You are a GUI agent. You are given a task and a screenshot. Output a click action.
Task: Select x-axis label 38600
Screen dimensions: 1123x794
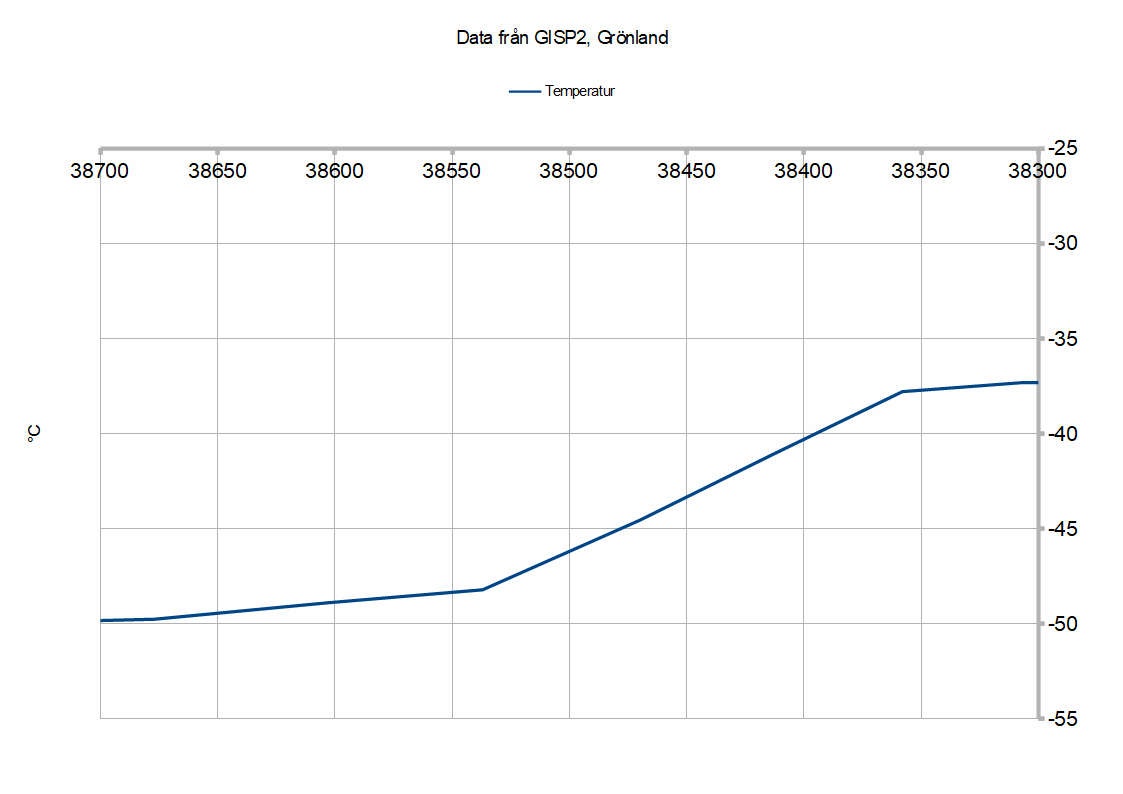coord(334,171)
